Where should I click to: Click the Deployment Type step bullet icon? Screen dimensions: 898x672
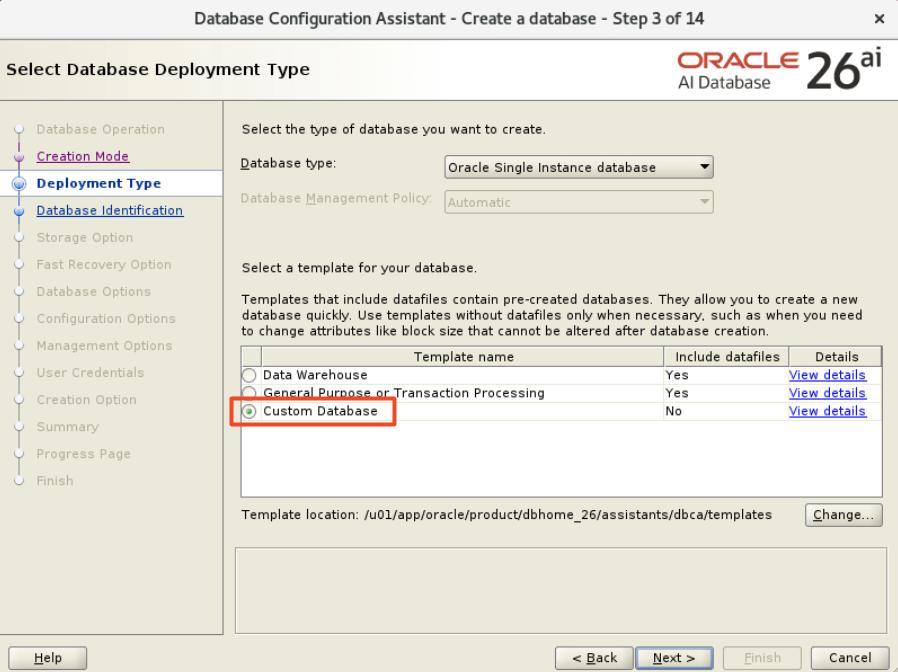[18, 184]
